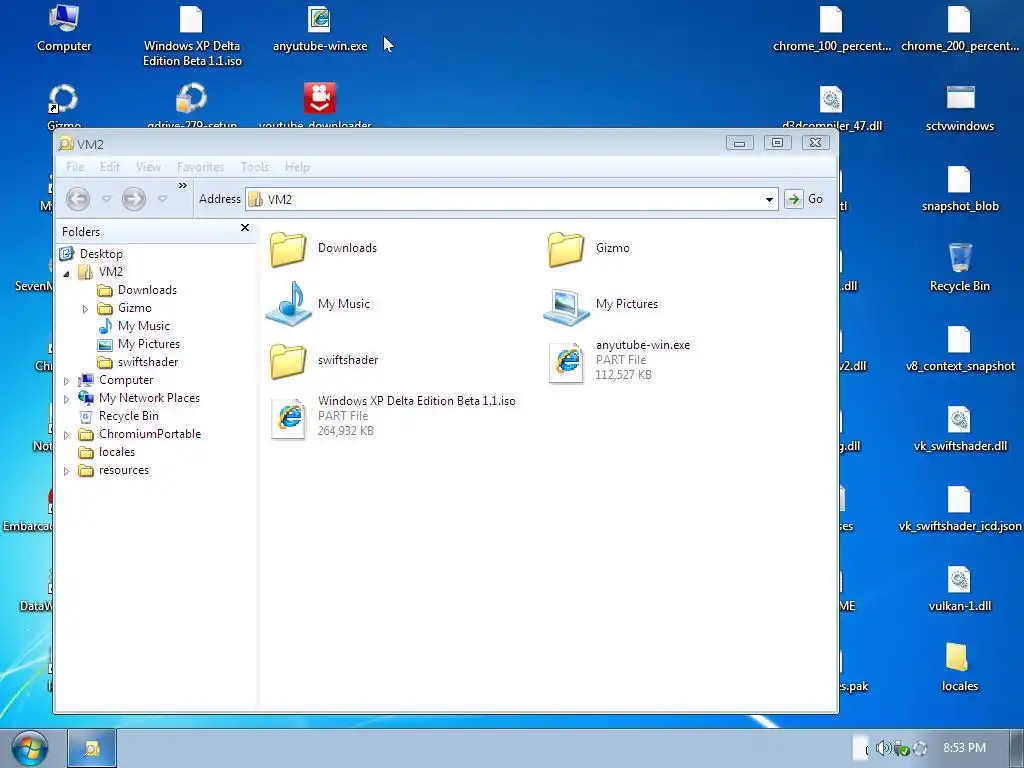Click the volume speaker tray icon

[883, 748]
